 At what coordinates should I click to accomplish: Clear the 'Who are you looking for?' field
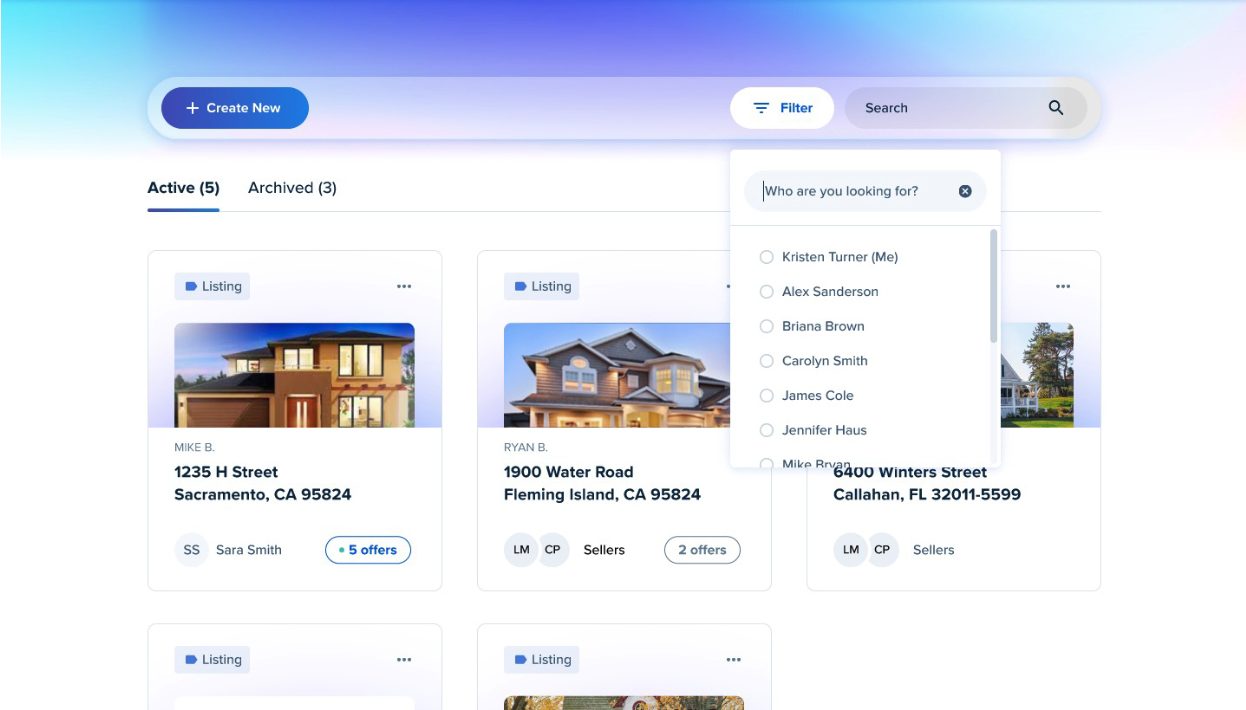(965, 191)
